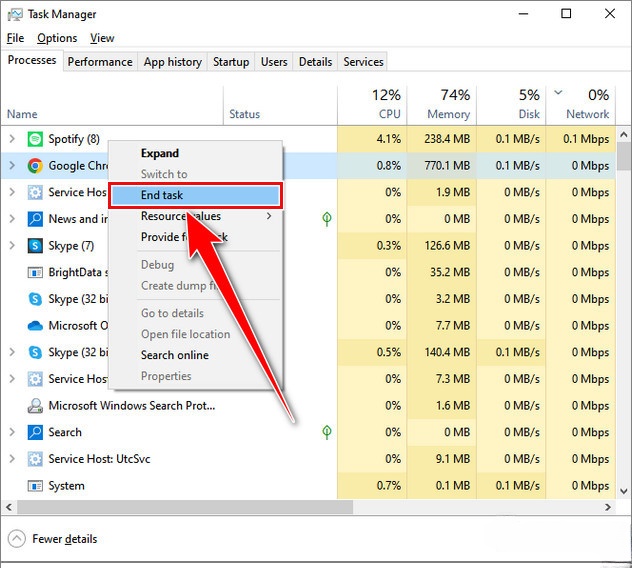Switch to the Services tab
Image resolution: width=632 pixels, height=568 pixels.
point(363,62)
